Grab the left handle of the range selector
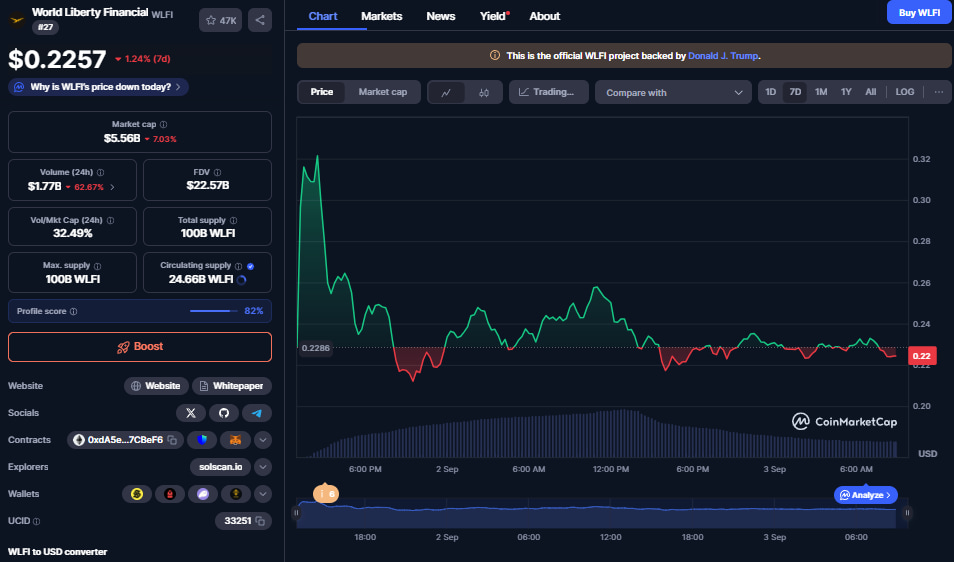This screenshot has height=562, width=954. [x=296, y=513]
